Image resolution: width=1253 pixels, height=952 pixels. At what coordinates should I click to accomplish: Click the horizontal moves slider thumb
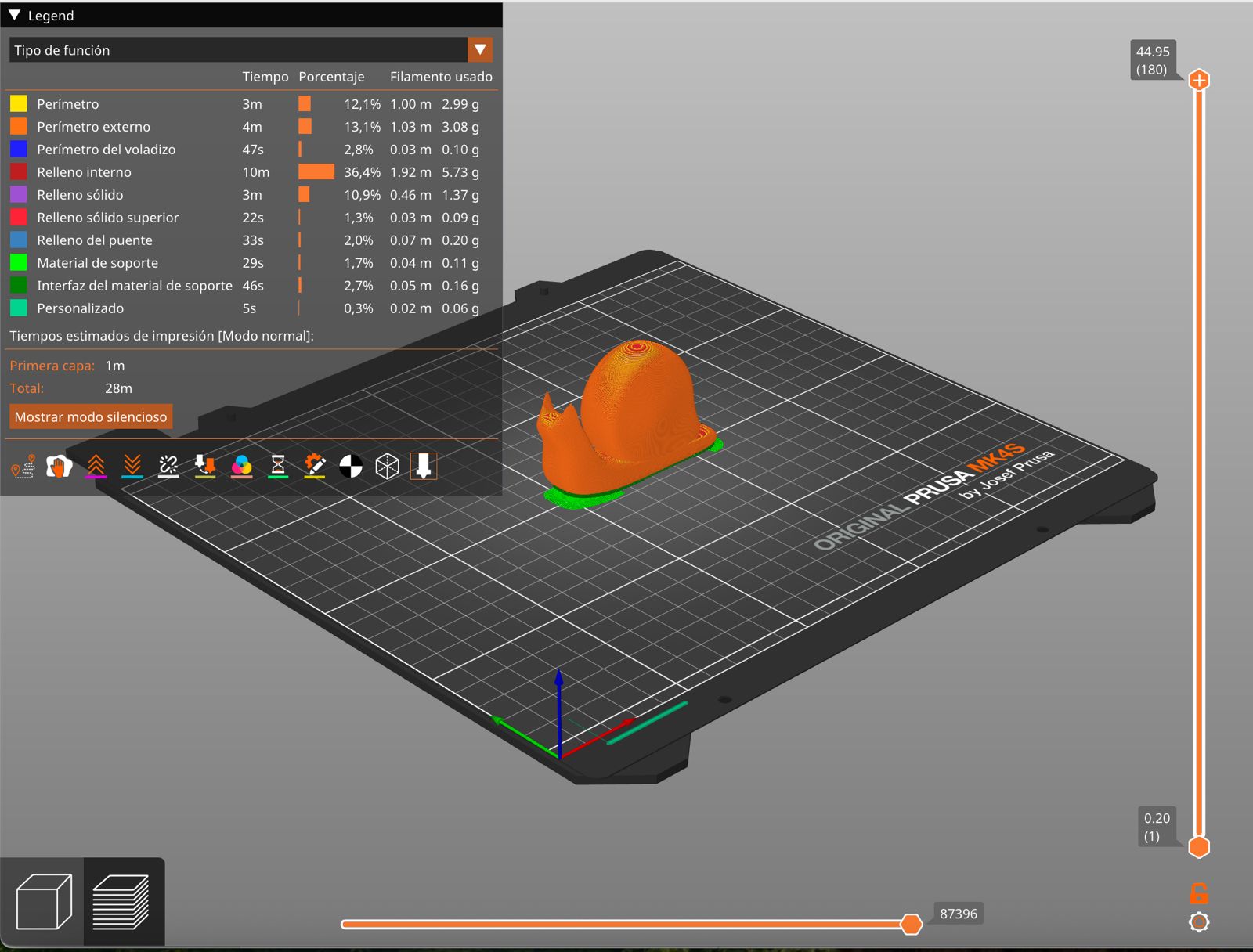911,924
